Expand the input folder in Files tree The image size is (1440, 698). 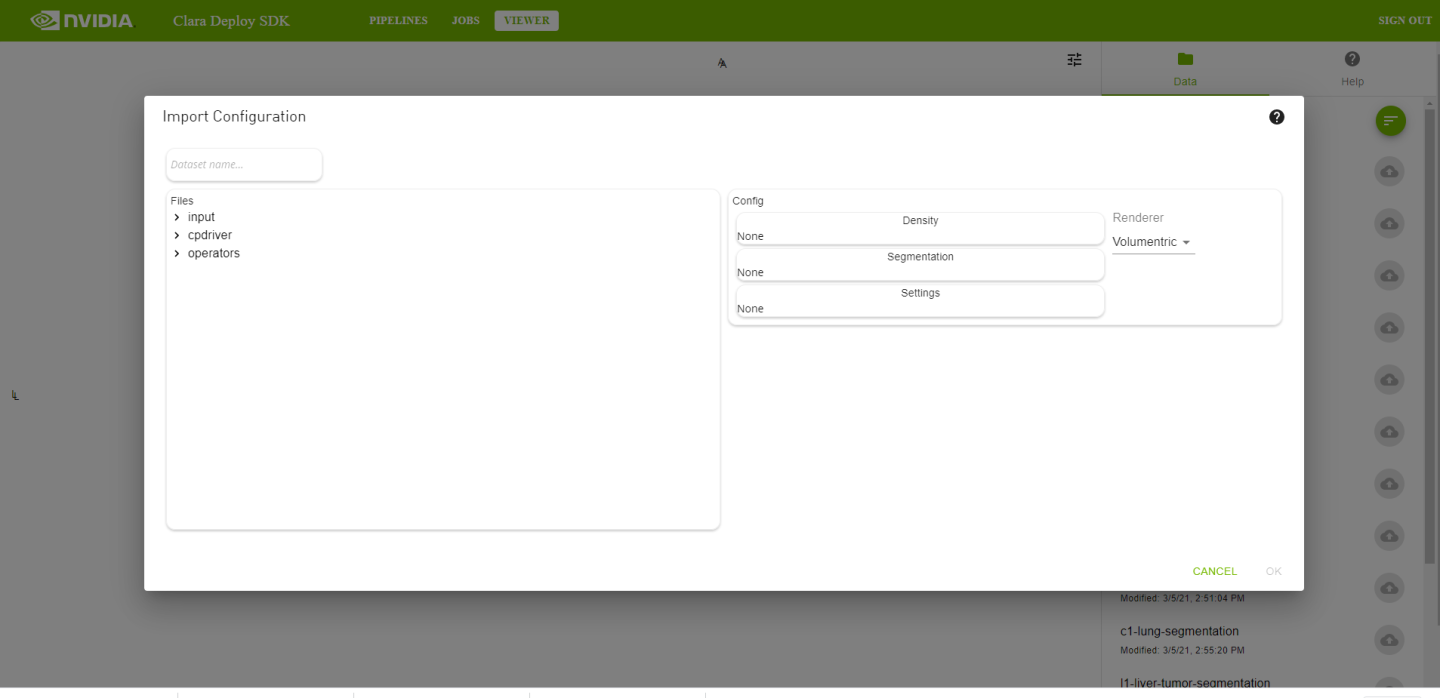pos(177,218)
